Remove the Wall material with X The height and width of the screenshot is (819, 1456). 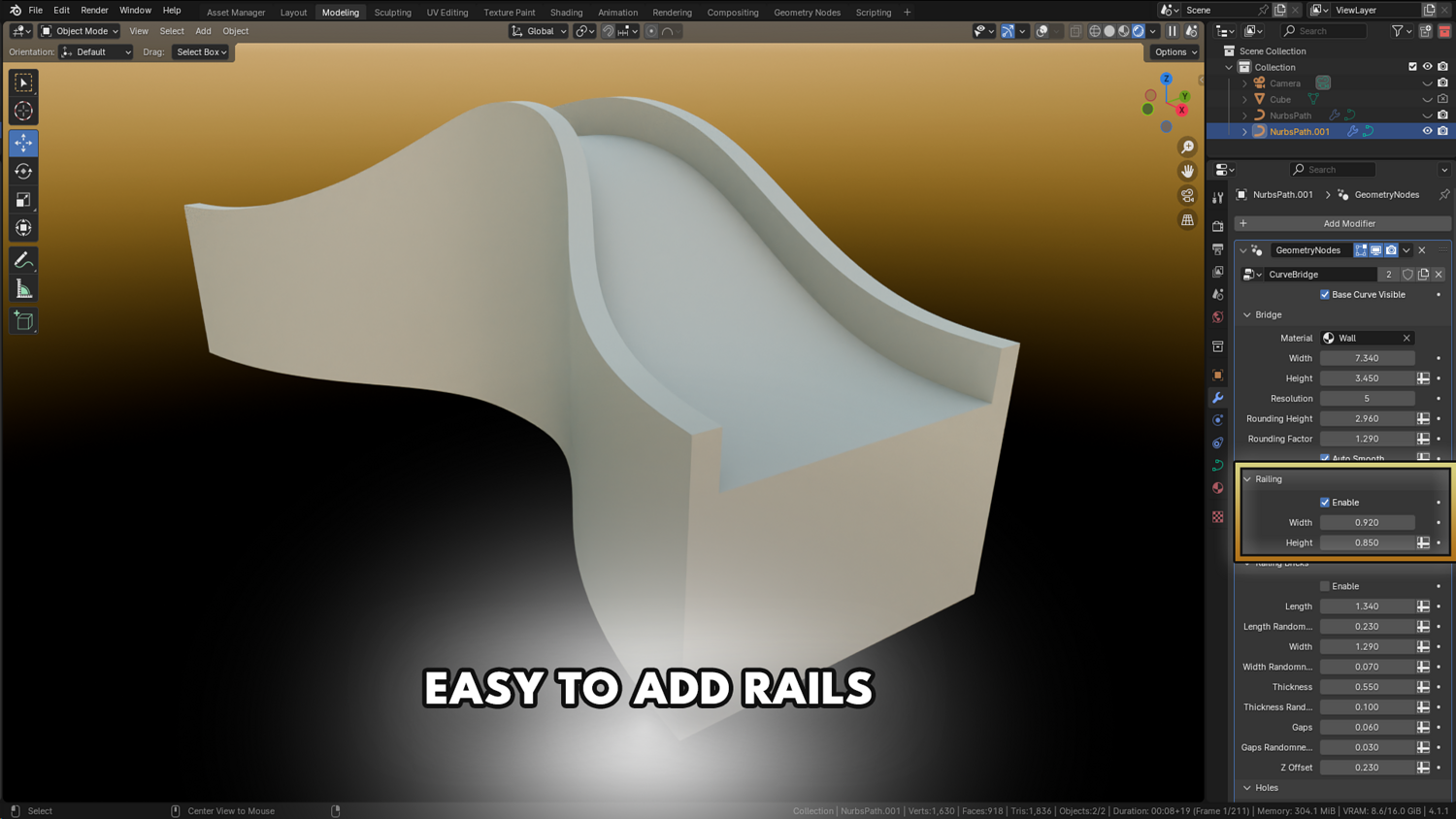(x=1406, y=338)
